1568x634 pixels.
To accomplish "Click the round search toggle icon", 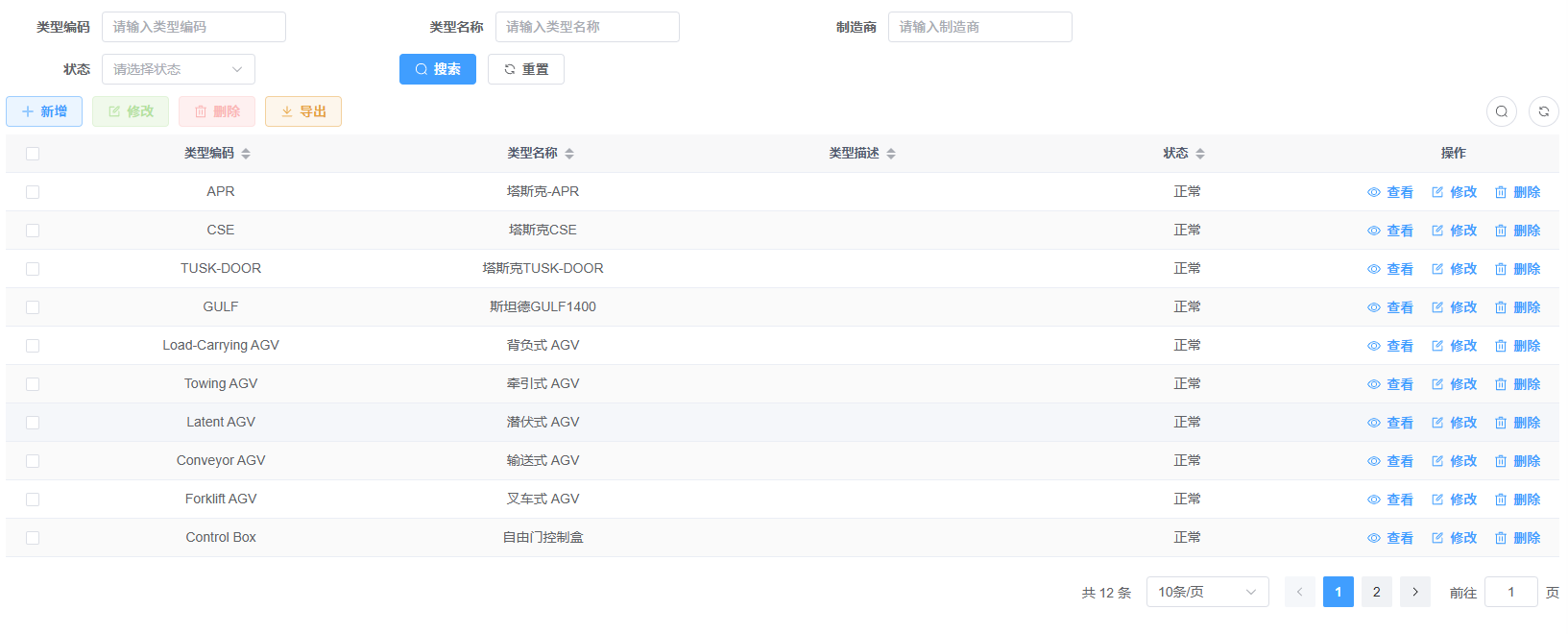I will (x=1501, y=111).
